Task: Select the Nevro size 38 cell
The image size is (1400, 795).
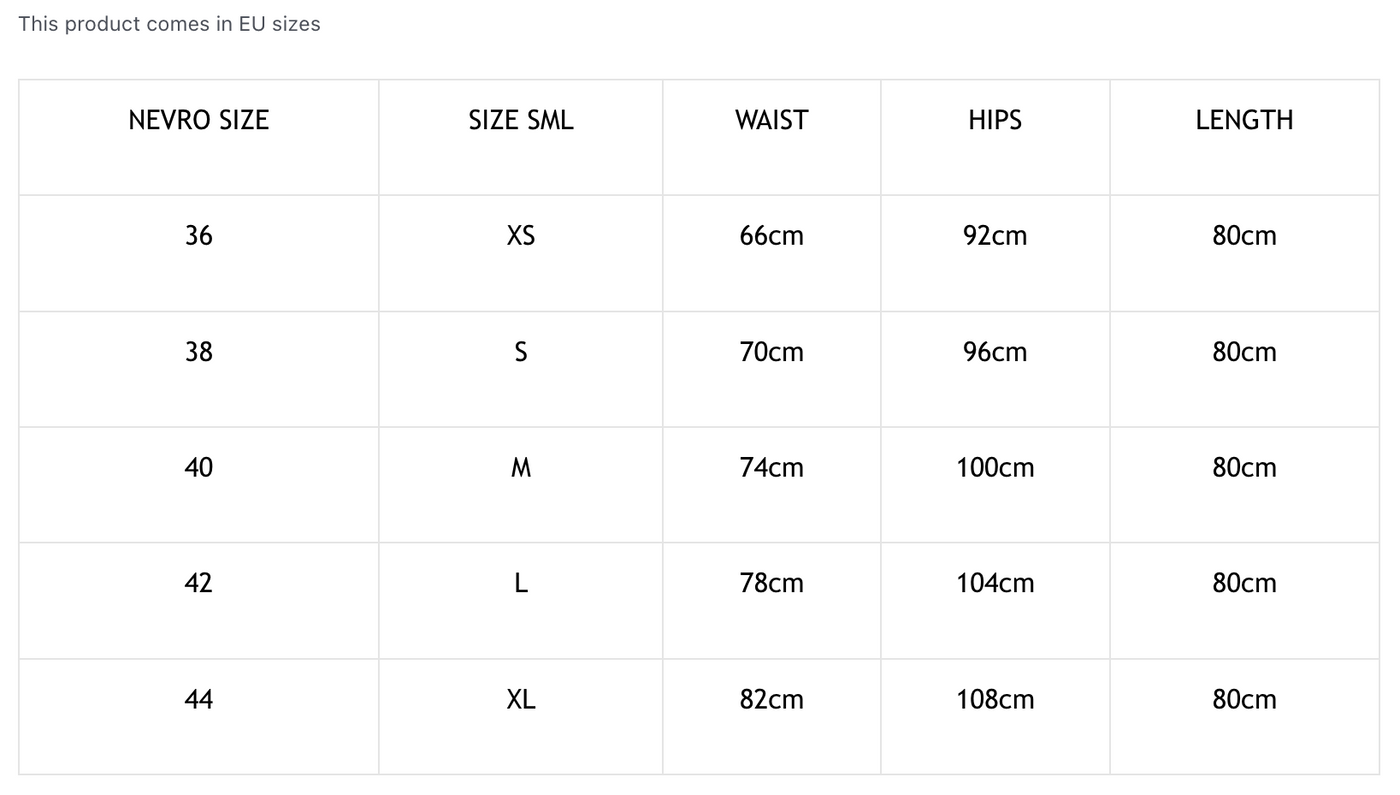Action: point(198,352)
